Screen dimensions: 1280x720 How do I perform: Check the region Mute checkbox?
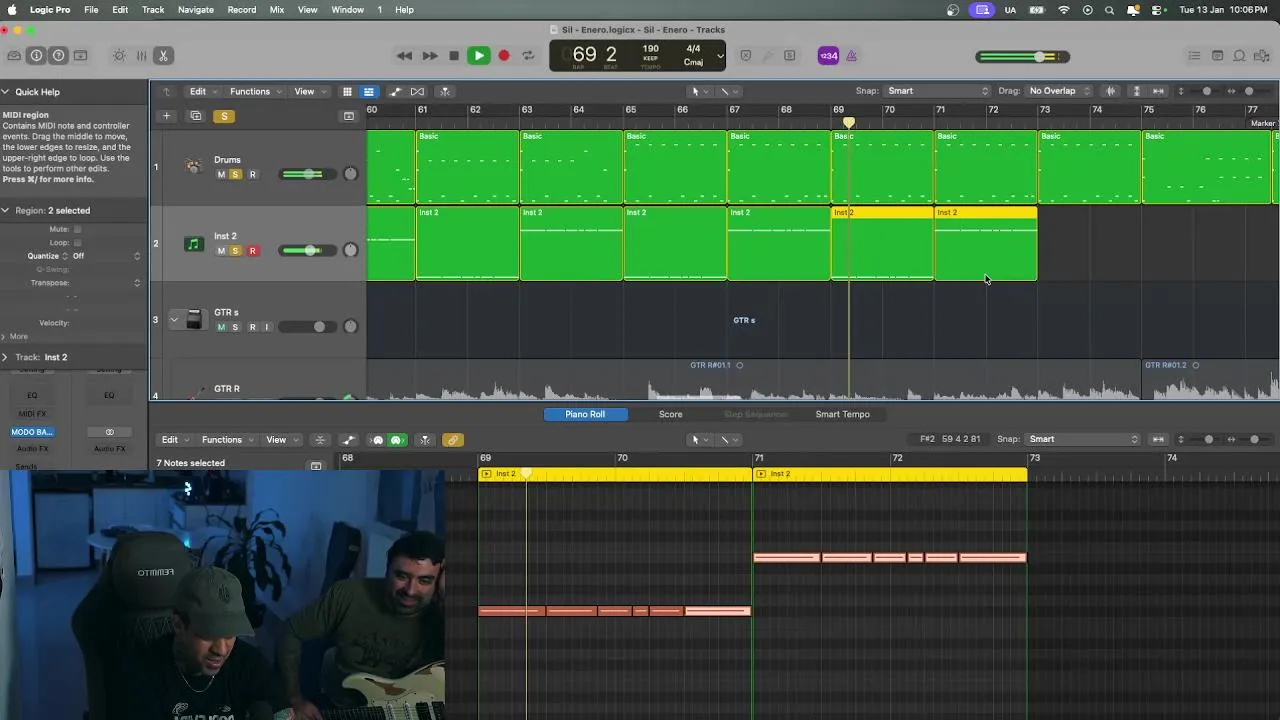[x=77, y=229]
